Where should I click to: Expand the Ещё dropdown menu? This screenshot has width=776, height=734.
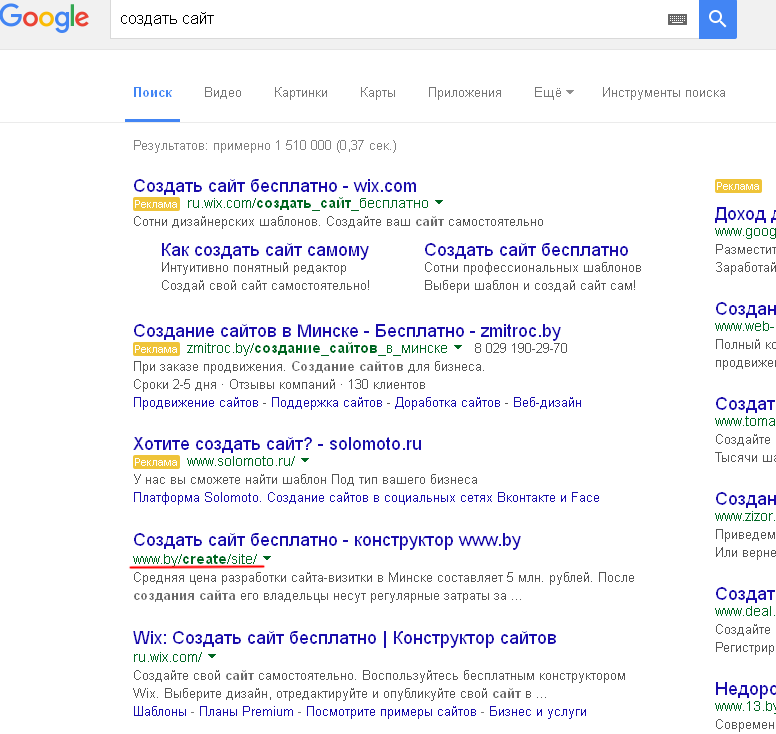(x=553, y=93)
